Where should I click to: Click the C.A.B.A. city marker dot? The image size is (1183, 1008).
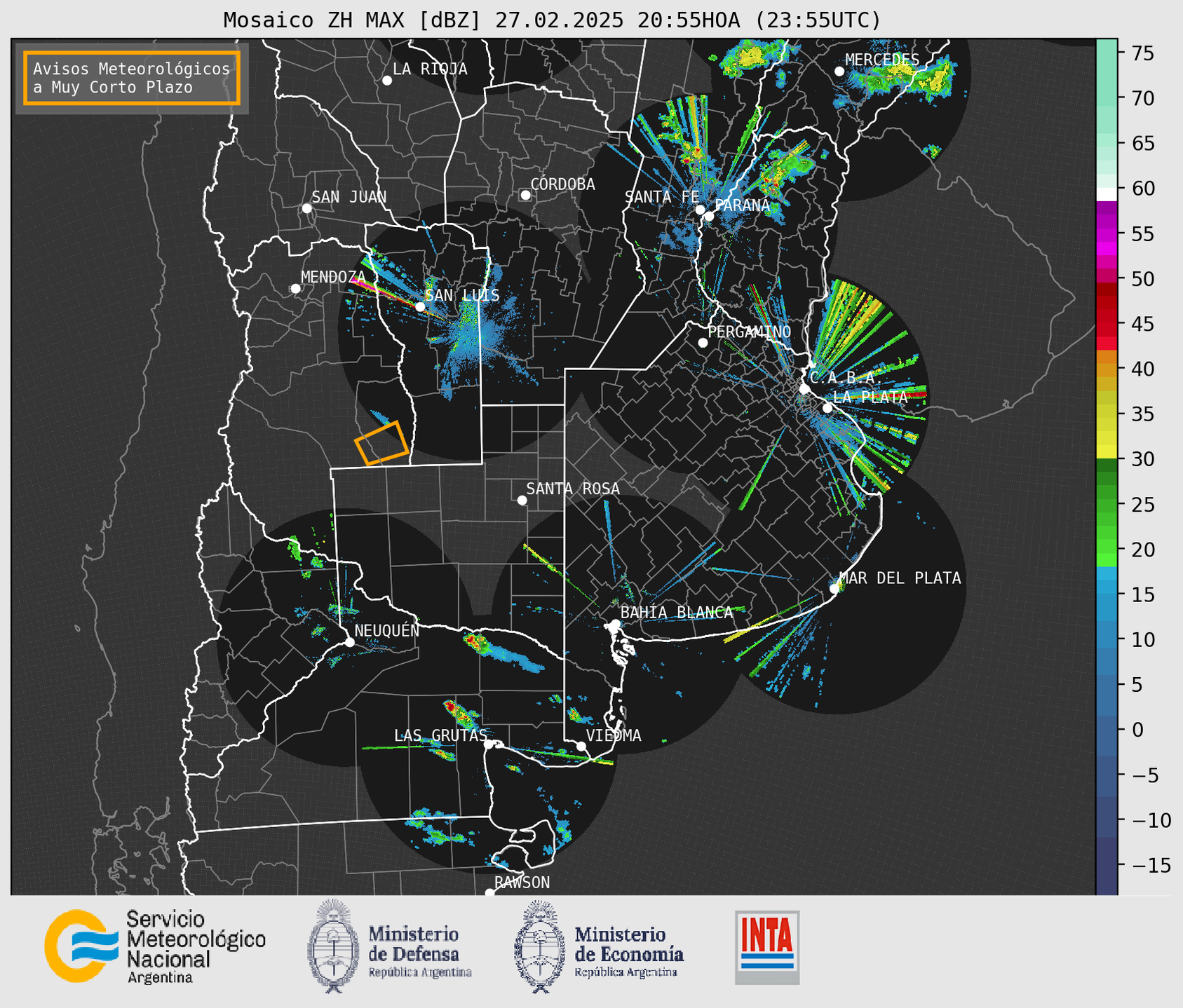[804, 389]
